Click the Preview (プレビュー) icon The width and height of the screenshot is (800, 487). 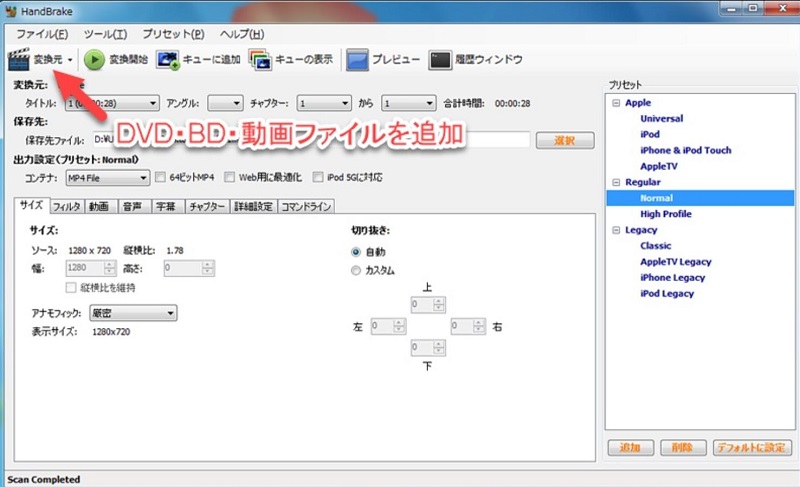point(357,60)
